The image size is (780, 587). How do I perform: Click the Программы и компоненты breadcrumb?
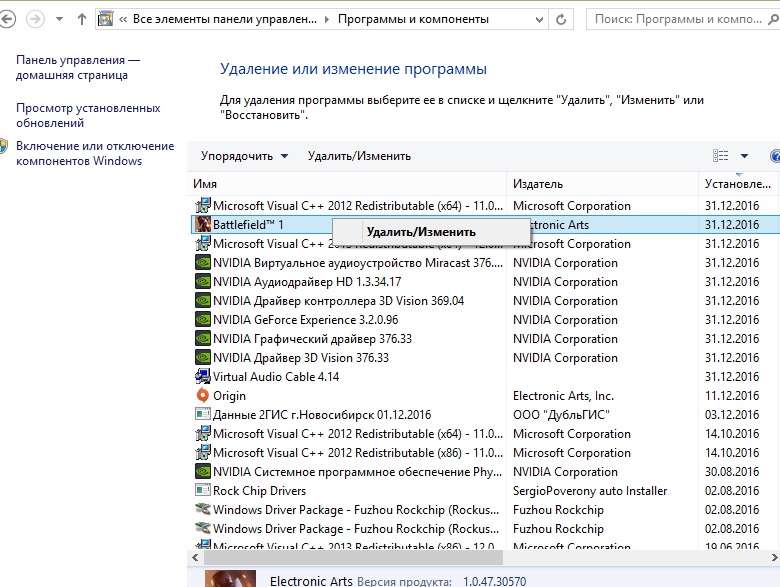(x=413, y=19)
